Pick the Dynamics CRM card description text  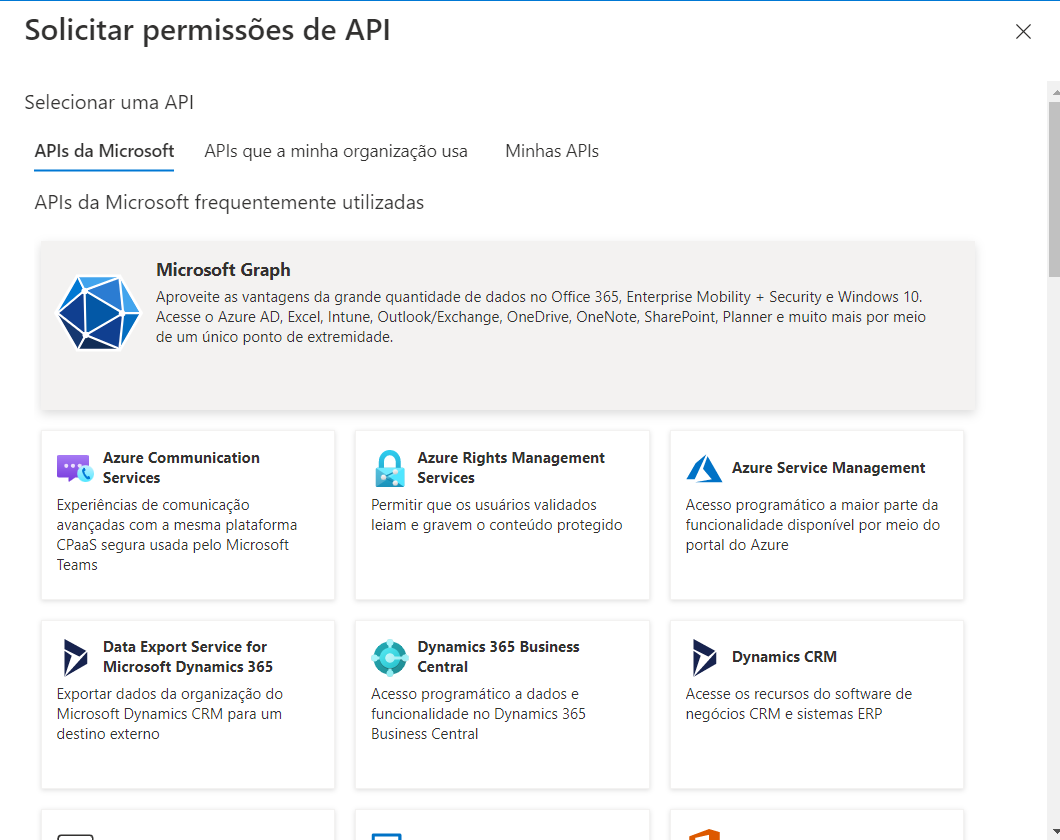[x=798, y=704]
